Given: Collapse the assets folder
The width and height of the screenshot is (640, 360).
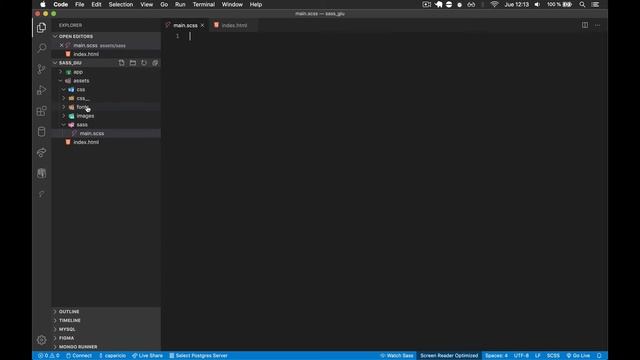Looking at the screenshot, I should pyautogui.click(x=81, y=81).
